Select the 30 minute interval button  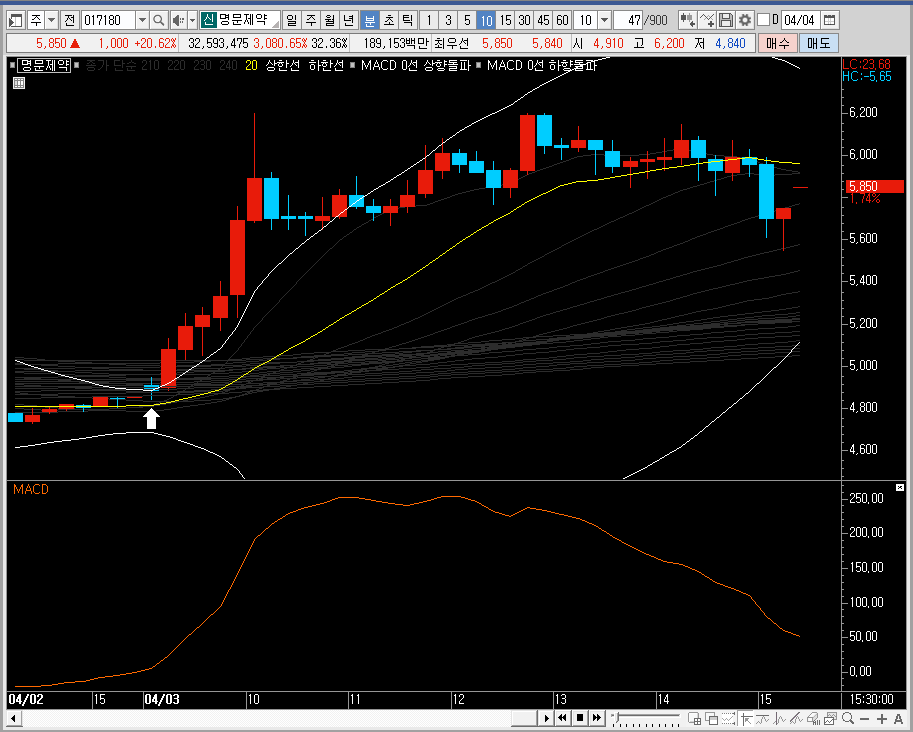point(524,20)
